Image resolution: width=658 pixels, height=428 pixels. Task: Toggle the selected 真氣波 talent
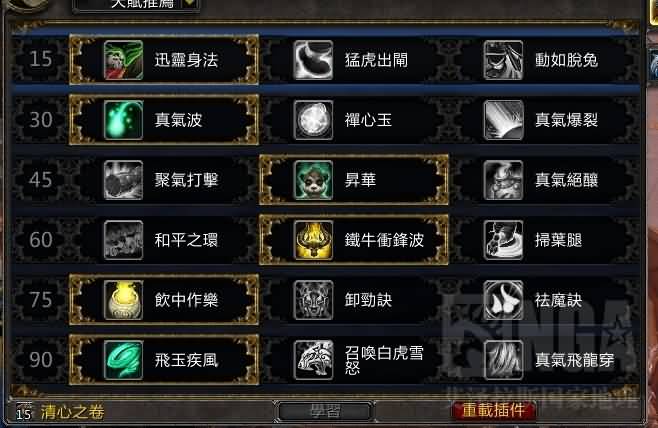(164, 120)
